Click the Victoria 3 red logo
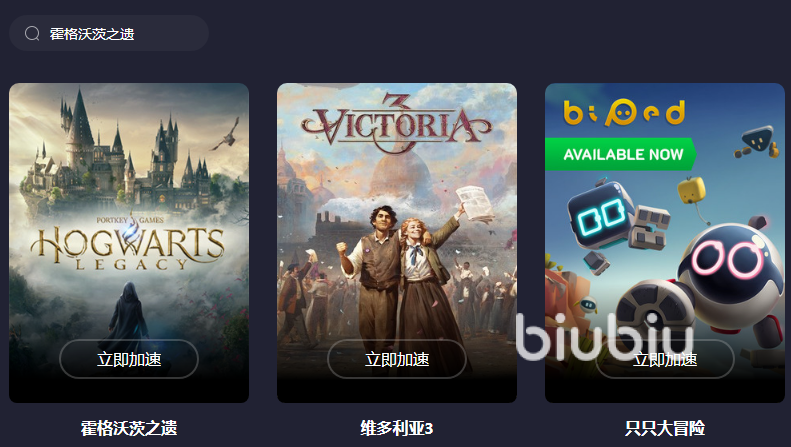The height and width of the screenshot is (447, 791). [396, 123]
